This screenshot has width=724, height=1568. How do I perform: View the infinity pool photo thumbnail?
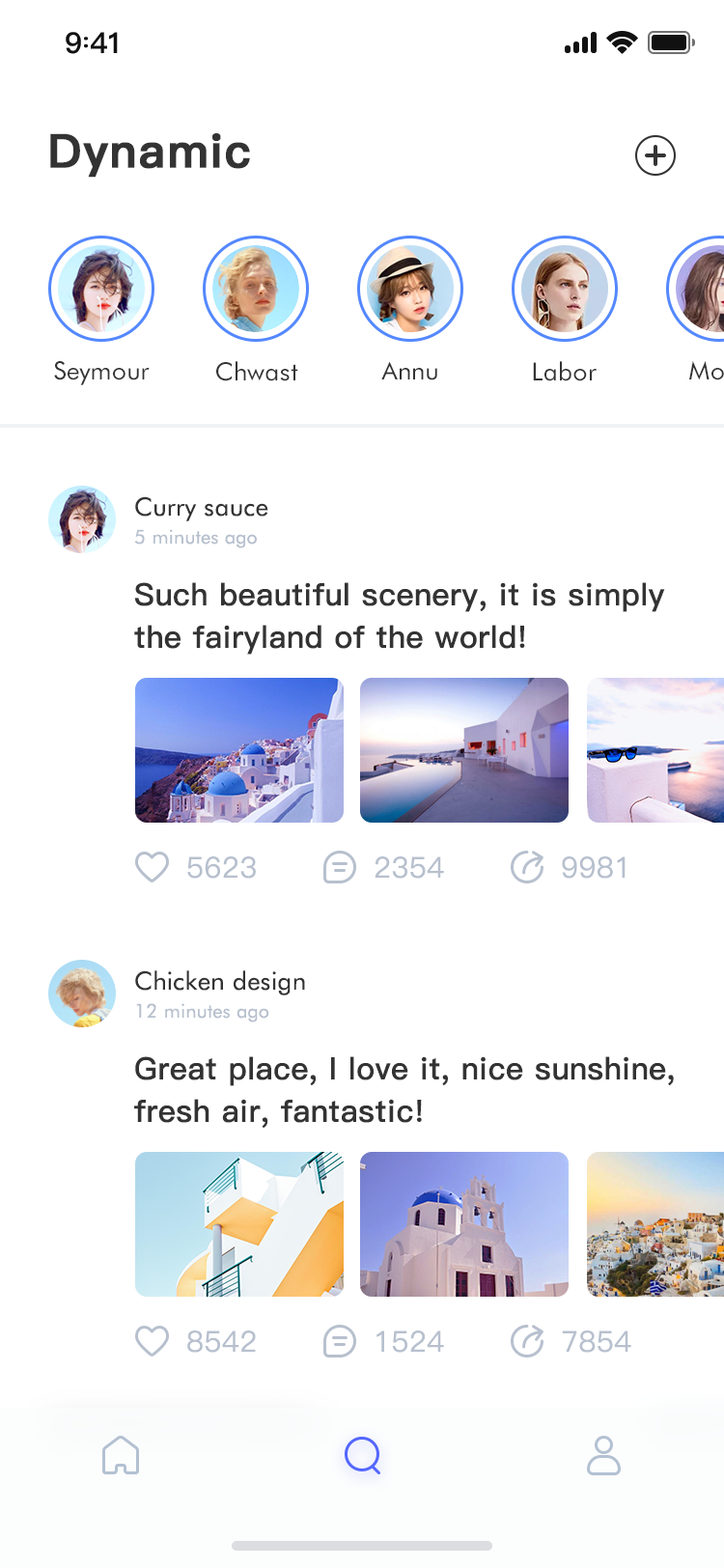[464, 750]
